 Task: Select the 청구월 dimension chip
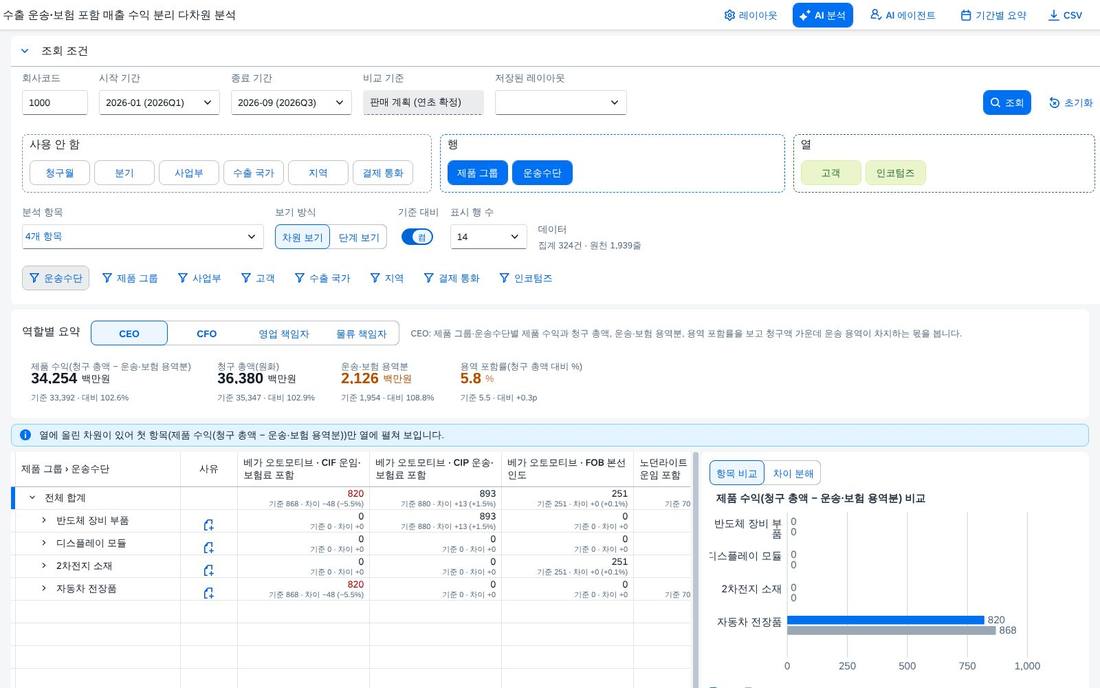click(60, 173)
